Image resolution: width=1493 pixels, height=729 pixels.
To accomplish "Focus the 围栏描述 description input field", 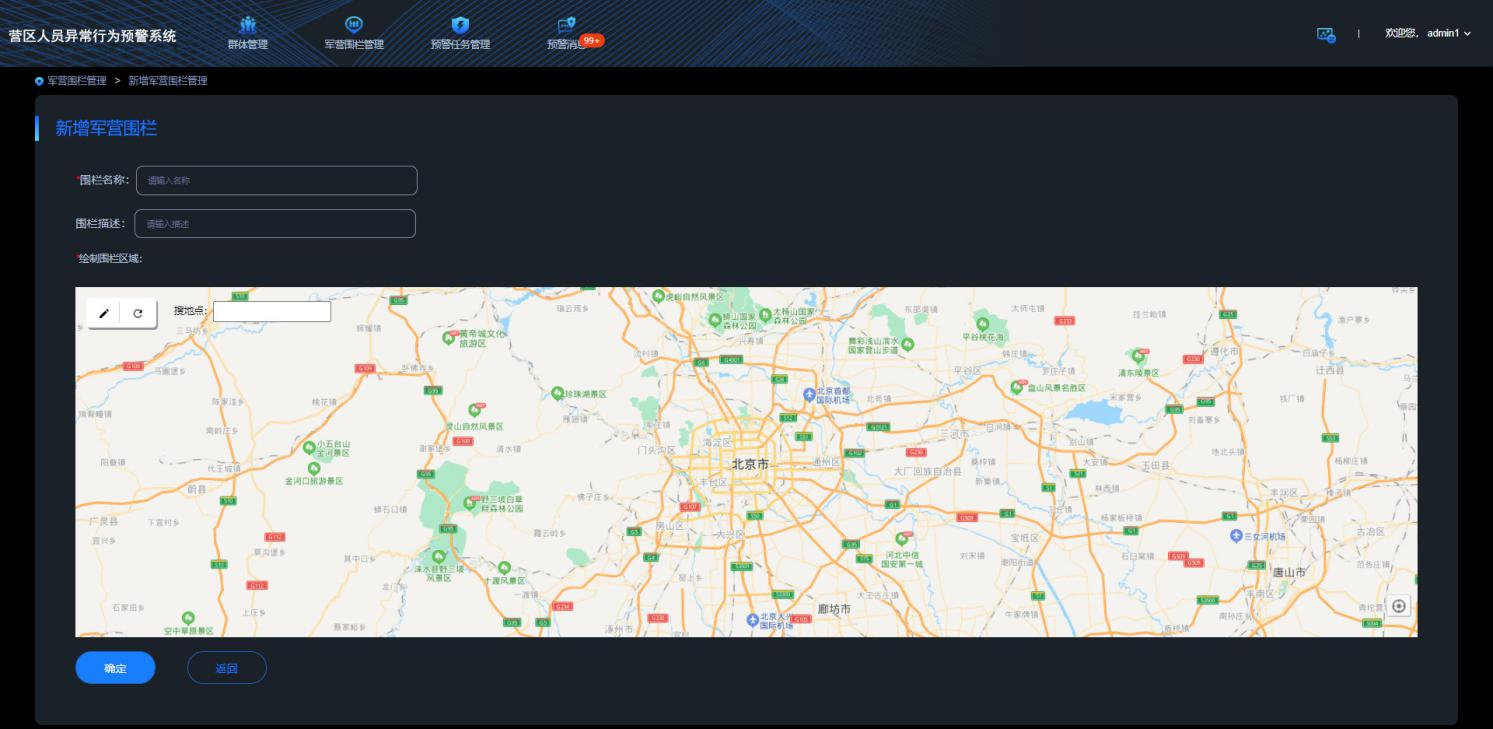I will 275,224.
